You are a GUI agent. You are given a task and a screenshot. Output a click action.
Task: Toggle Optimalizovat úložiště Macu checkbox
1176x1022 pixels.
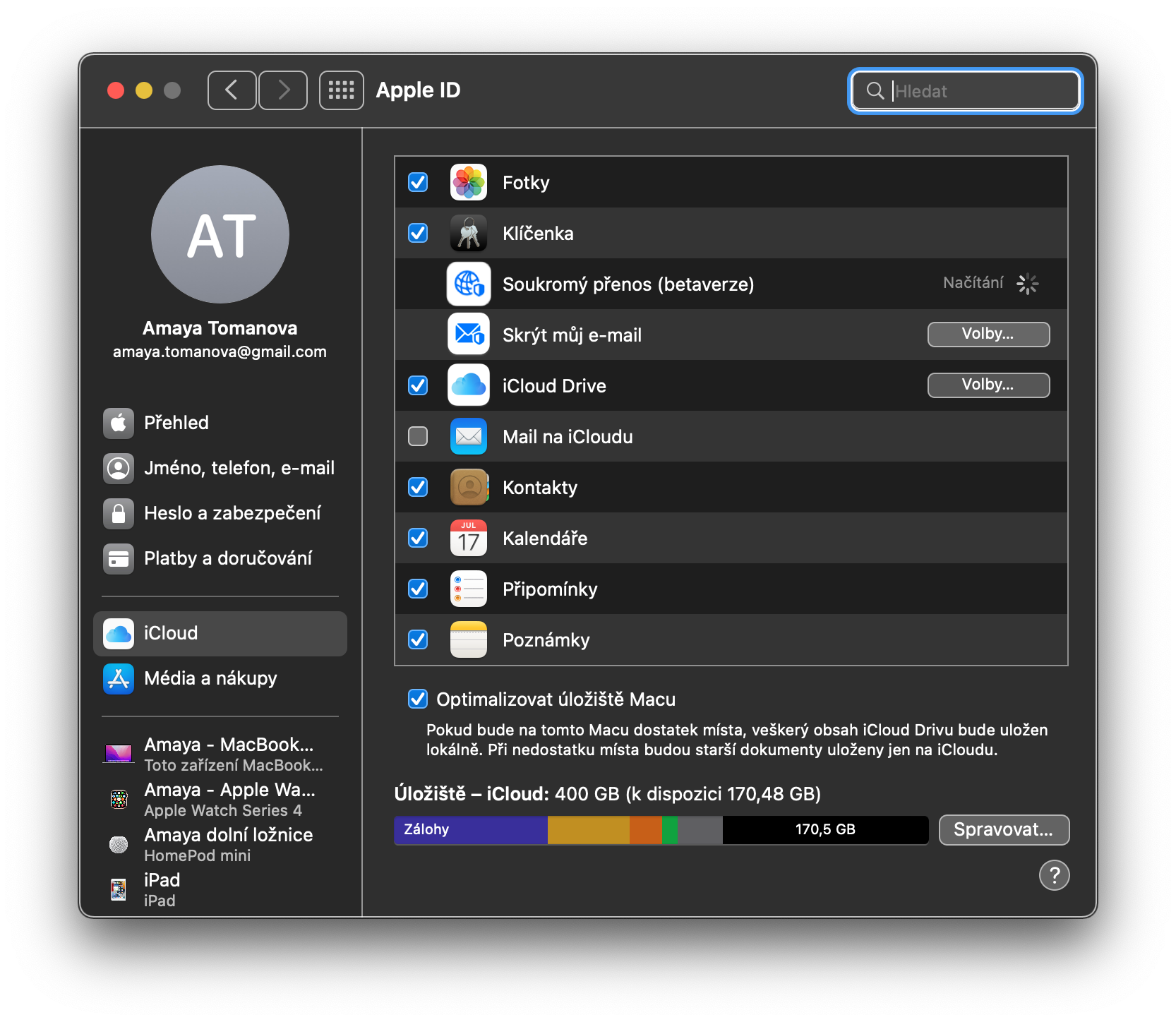(x=418, y=699)
